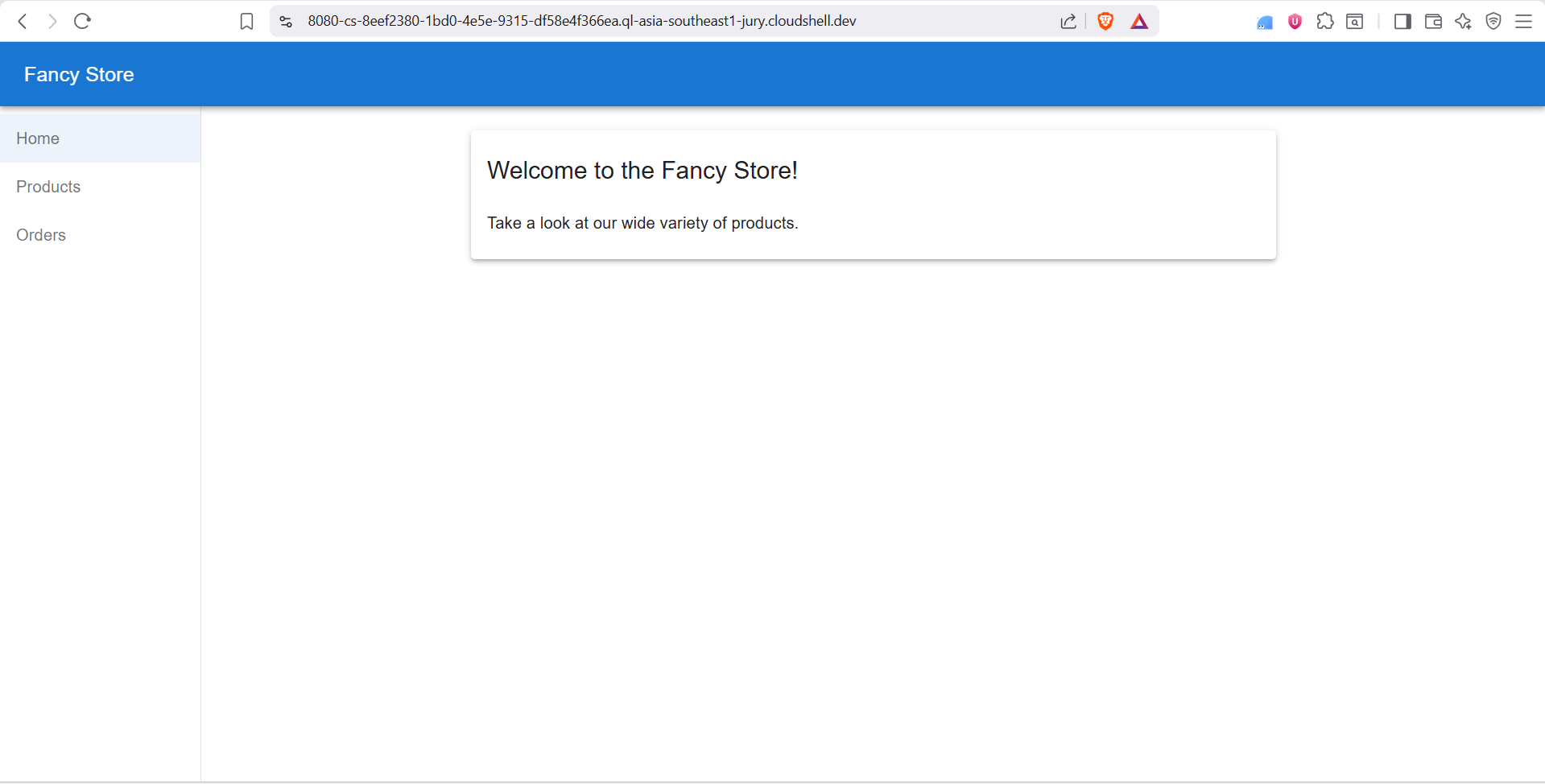
Task: Click the blue extension mascot icon
Action: [1264, 22]
